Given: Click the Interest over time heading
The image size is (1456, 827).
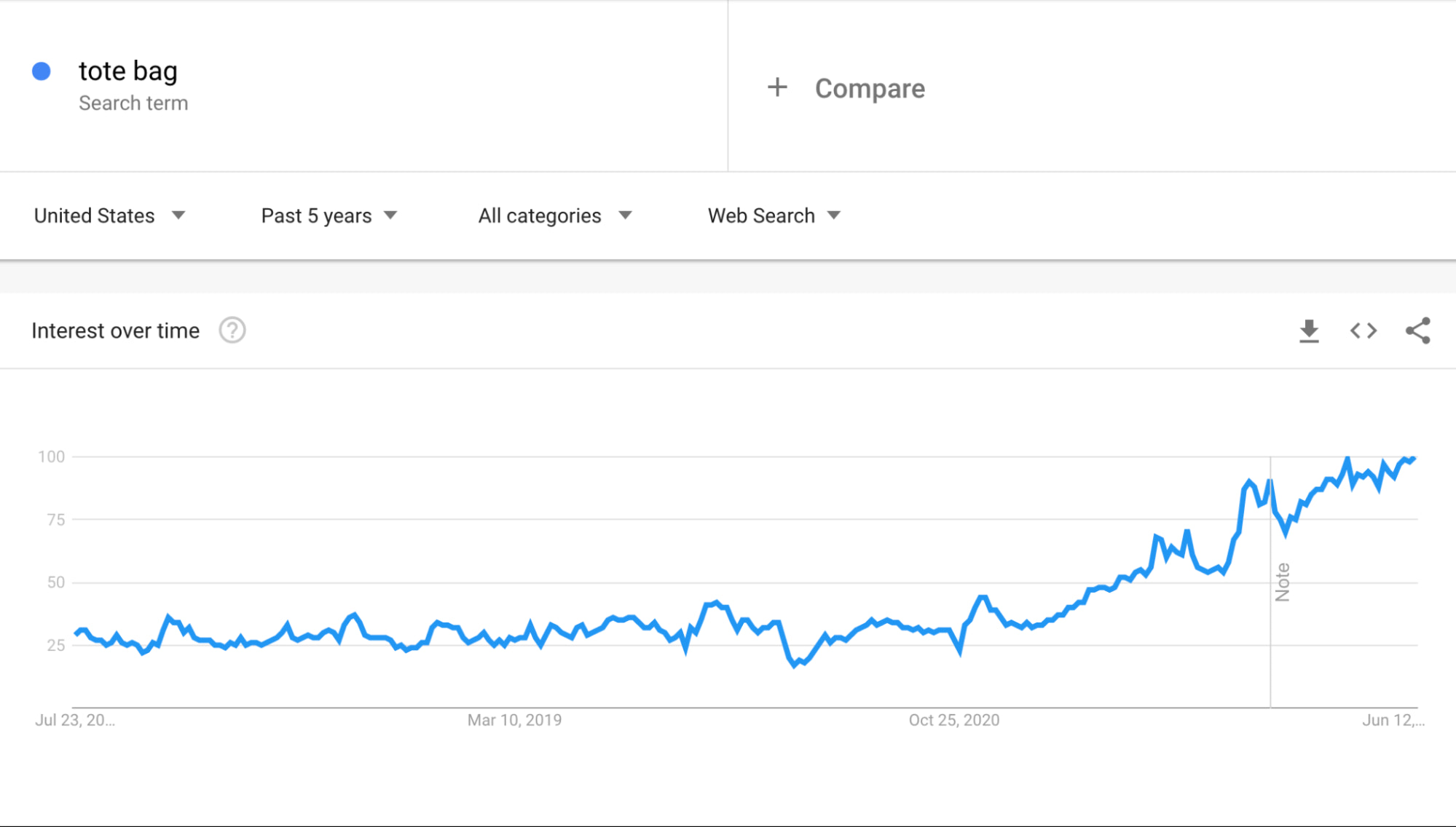Looking at the screenshot, I should 115,331.
